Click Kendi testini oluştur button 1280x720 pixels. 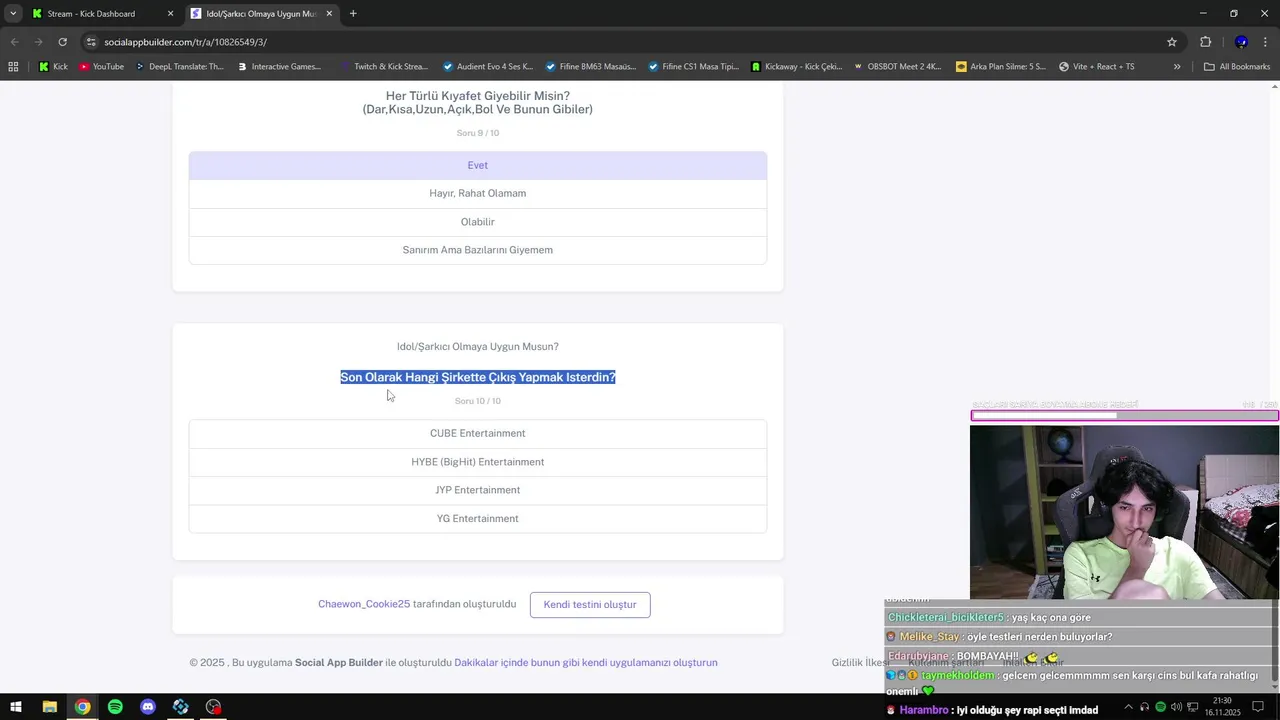coord(590,604)
